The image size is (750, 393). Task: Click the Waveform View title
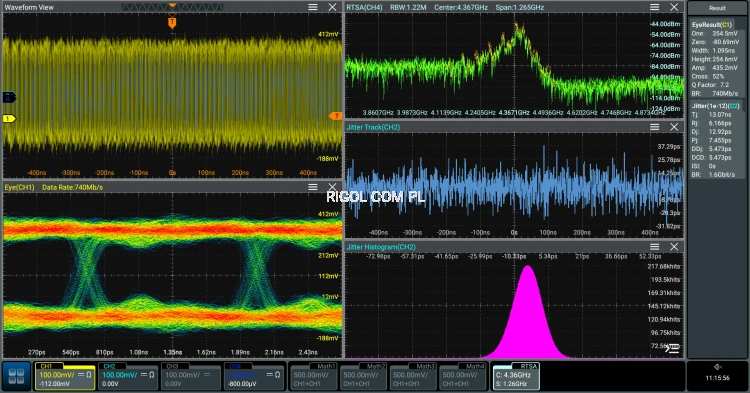(29, 7)
